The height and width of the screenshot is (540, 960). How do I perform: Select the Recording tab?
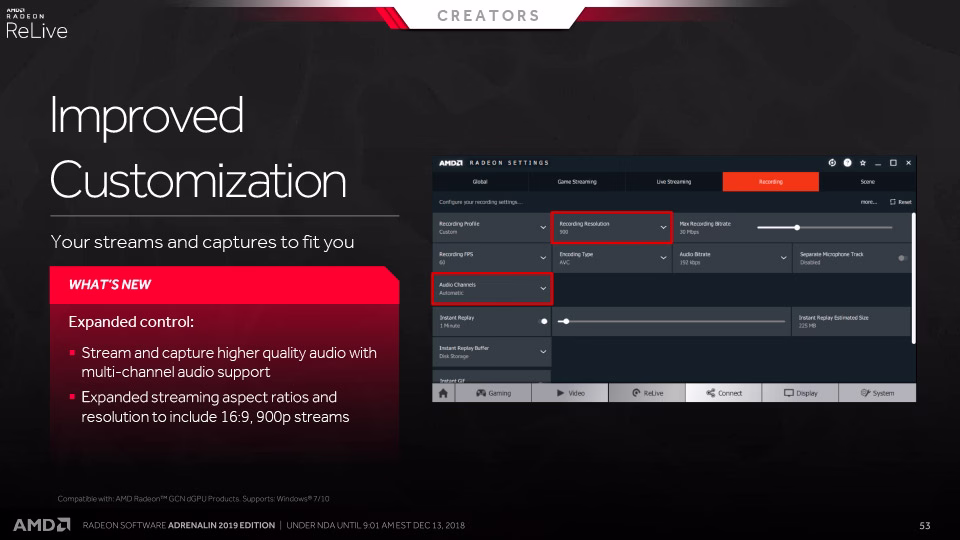pyautogui.click(x=770, y=182)
